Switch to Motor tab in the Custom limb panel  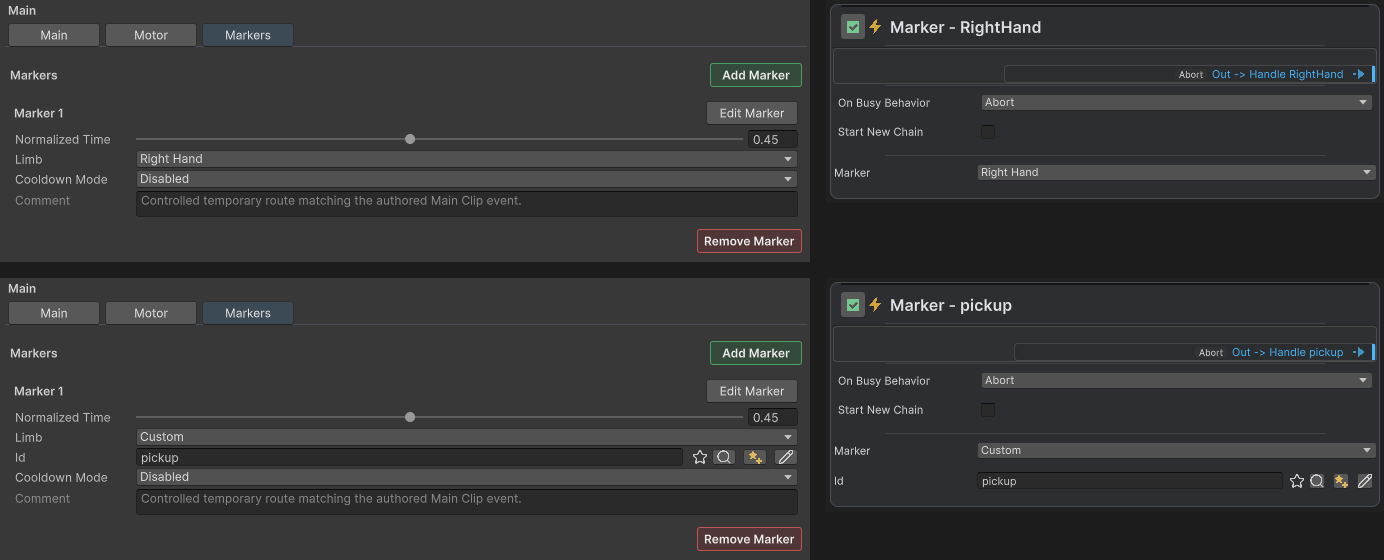click(151, 313)
